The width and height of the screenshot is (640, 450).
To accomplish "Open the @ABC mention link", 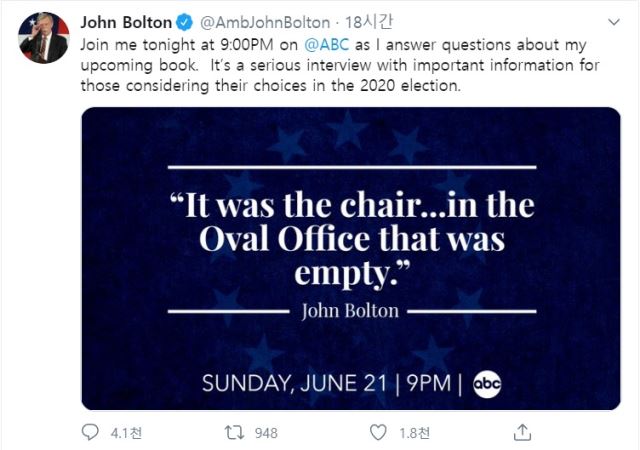I will pyautogui.click(x=327, y=45).
